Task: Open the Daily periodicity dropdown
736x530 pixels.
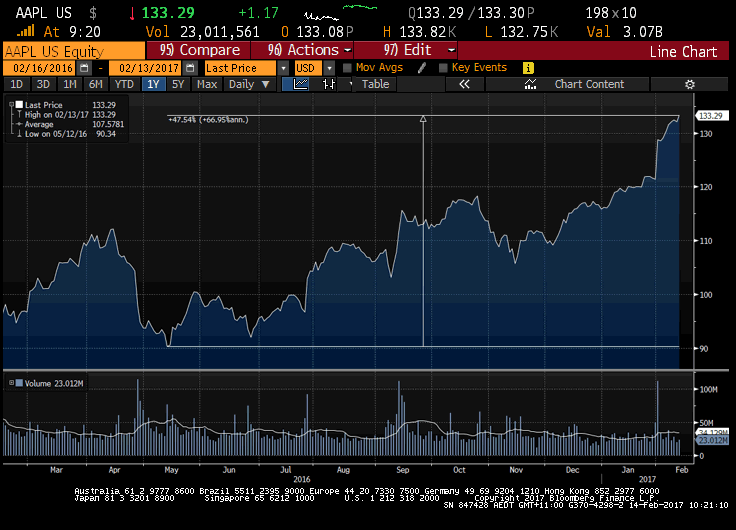Action: (249, 84)
